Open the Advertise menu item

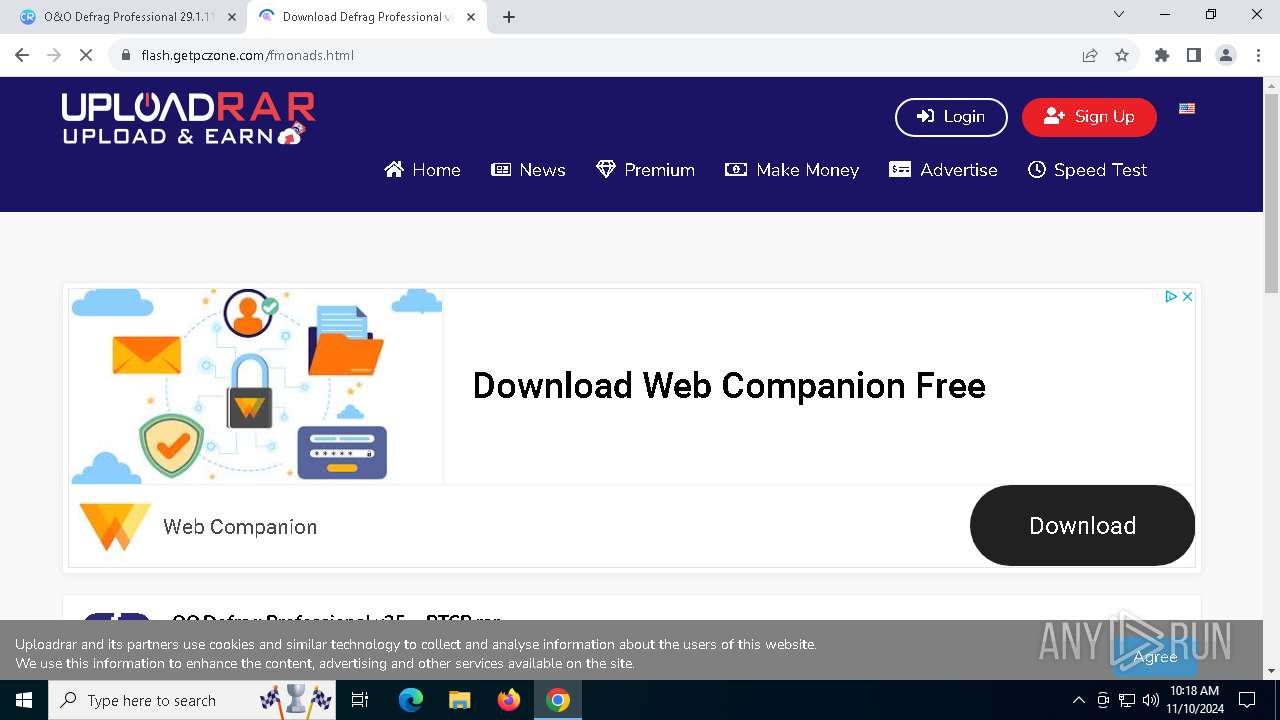click(943, 170)
